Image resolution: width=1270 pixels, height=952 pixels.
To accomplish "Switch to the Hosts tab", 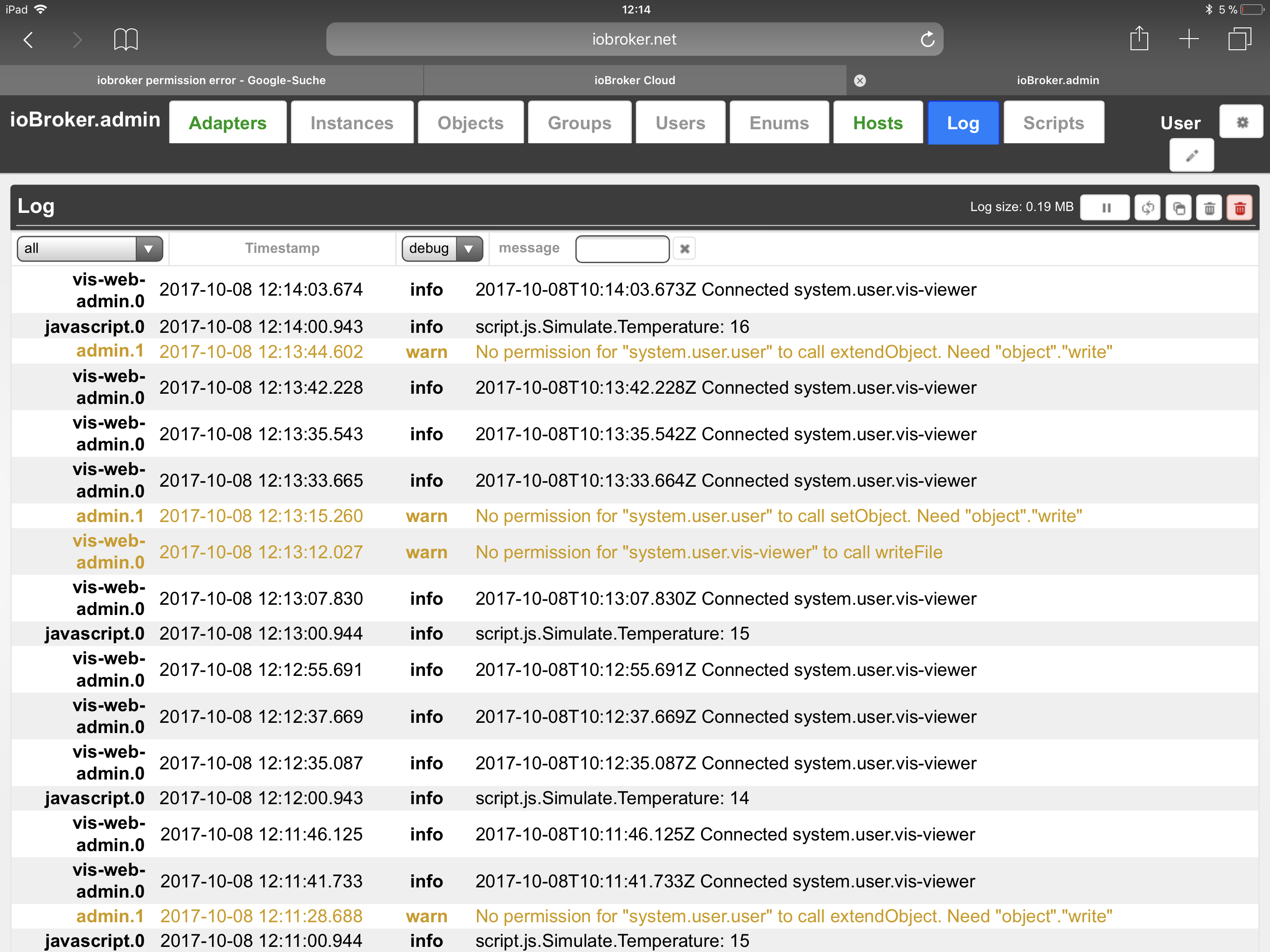I will pos(878,122).
